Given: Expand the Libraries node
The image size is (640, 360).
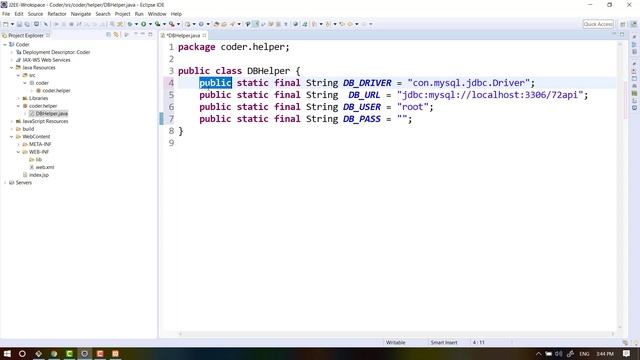Looking at the screenshot, I should pos(18,98).
